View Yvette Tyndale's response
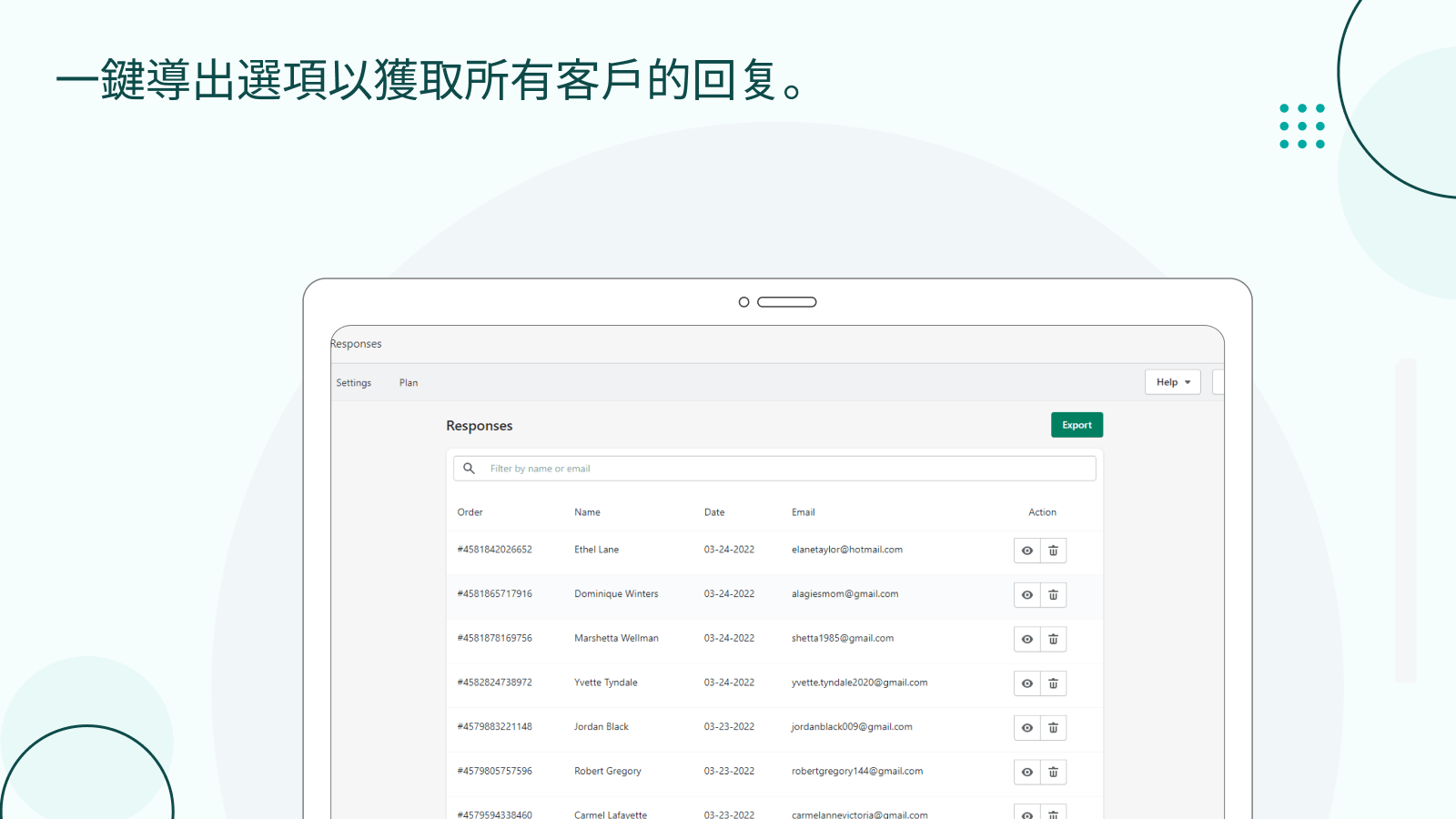This screenshot has height=819, width=1456. pyautogui.click(x=1027, y=683)
